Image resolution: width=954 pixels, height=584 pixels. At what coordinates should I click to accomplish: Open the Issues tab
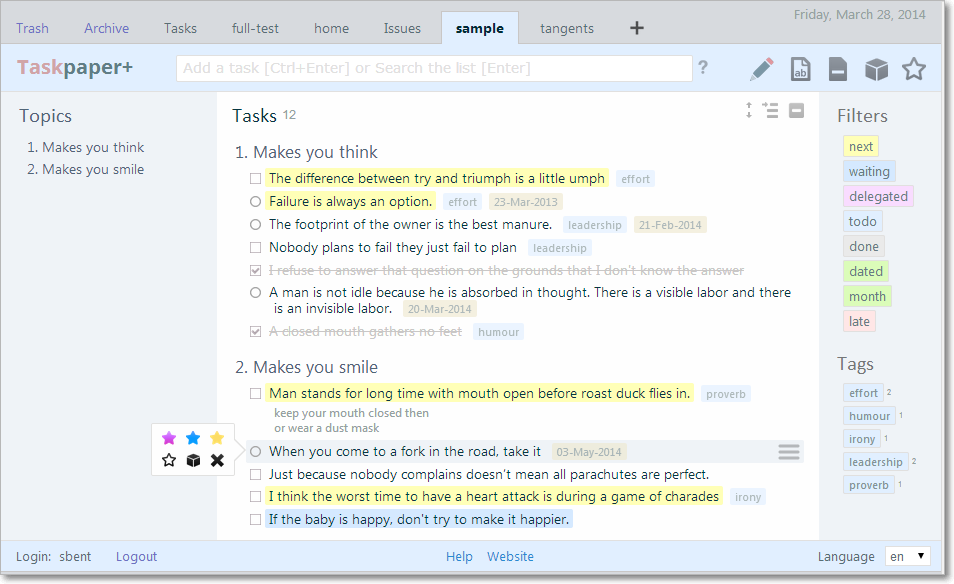pyautogui.click(x=402, y=28)
